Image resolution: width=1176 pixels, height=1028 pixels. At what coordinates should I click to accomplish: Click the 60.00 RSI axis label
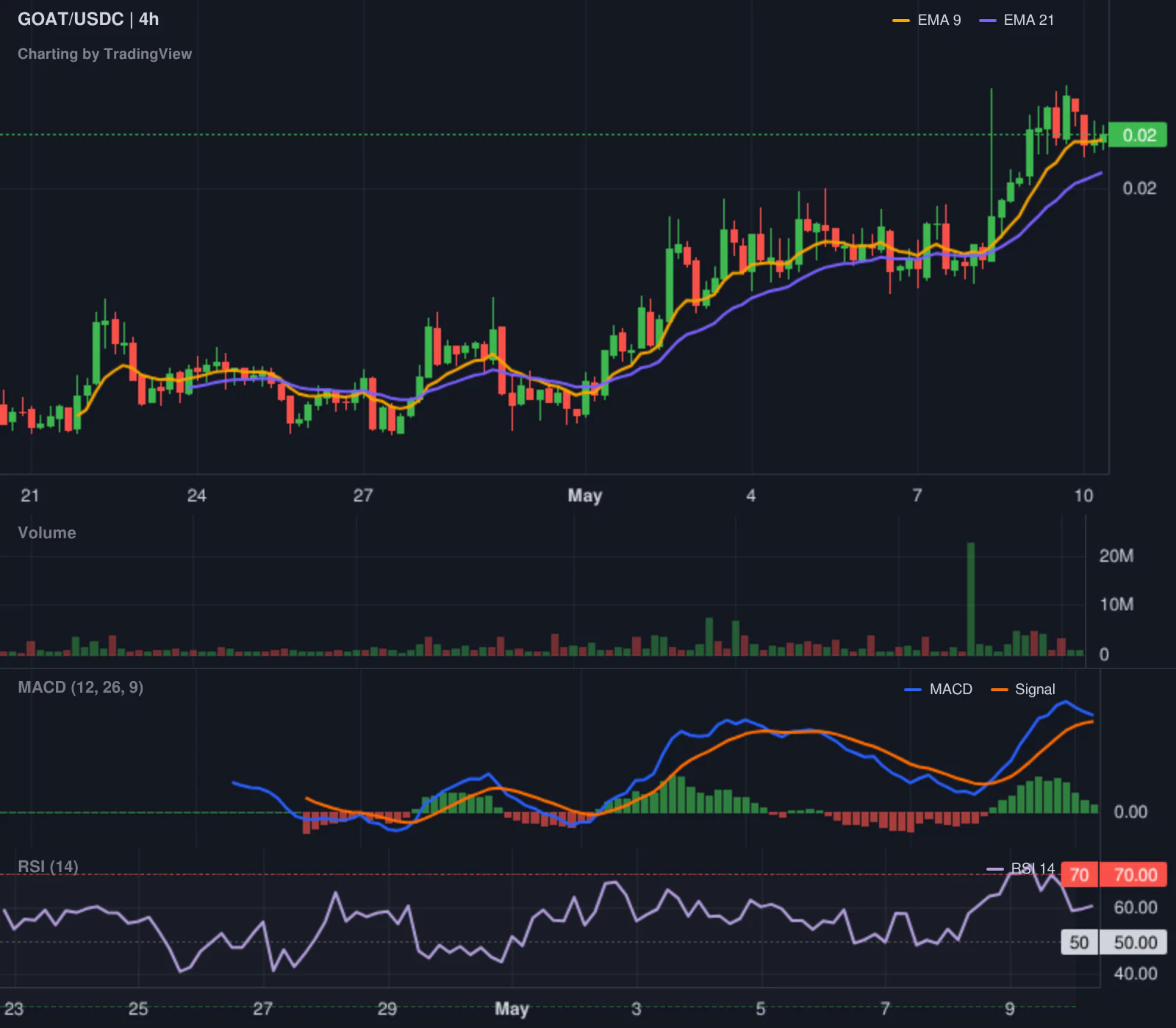[1136, 908]
